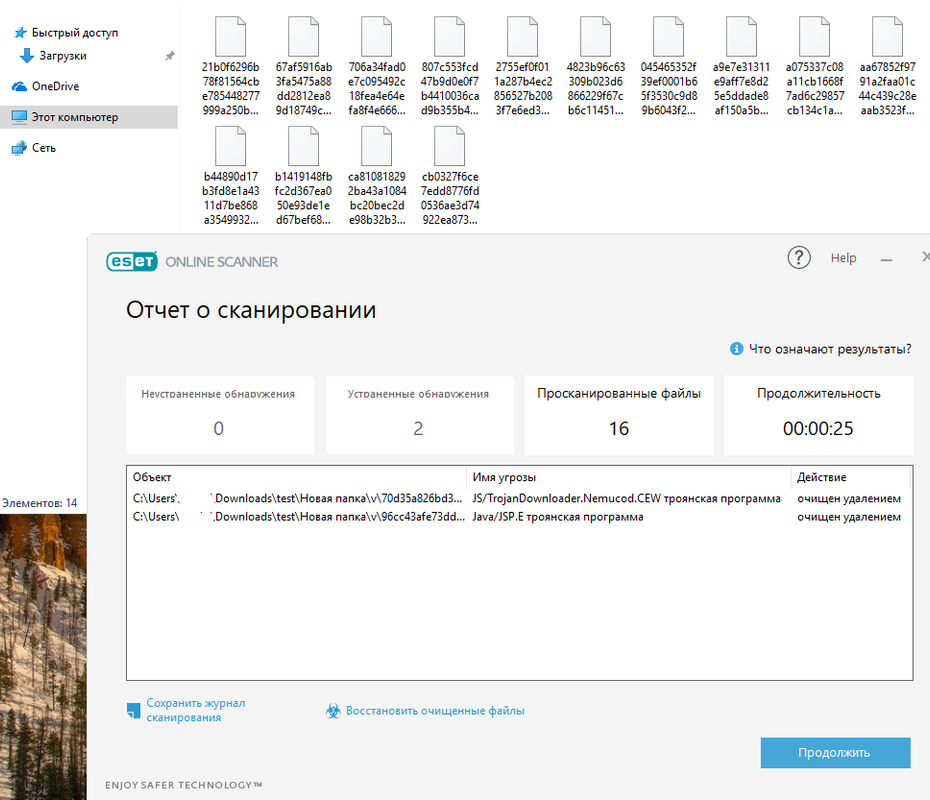Click the biohazard restore files icon
930x800 pixels.
[333, 710]
